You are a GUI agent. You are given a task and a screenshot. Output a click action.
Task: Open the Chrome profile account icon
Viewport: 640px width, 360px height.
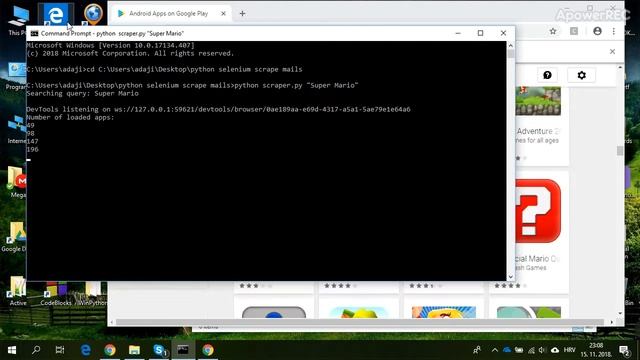(x=597, y=31)
